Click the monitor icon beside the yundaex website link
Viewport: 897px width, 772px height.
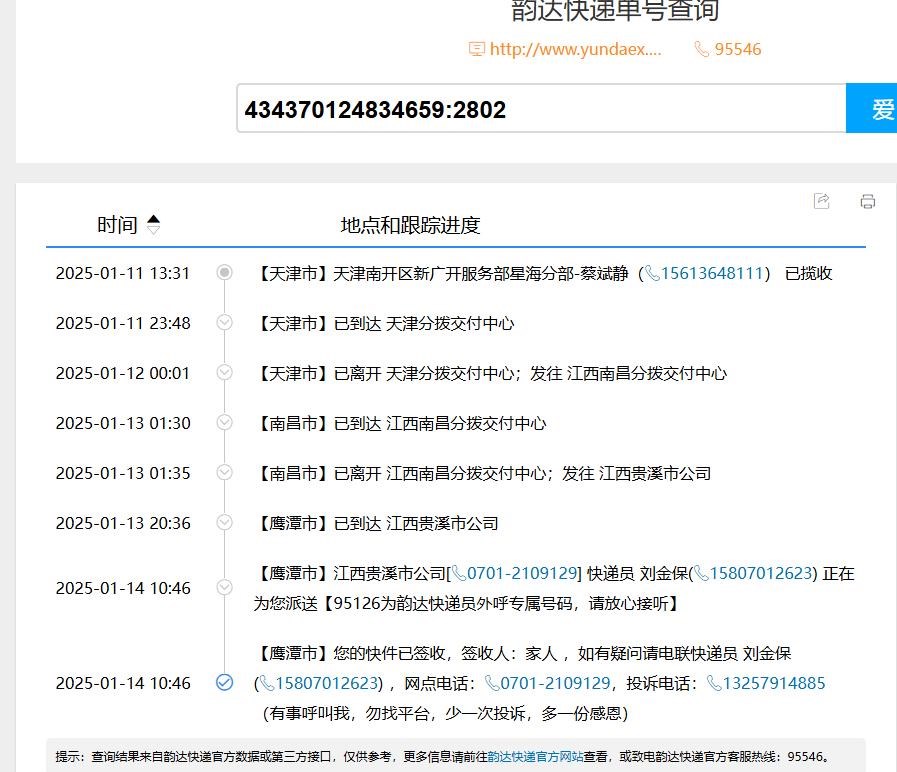click(x=477, y=49)
